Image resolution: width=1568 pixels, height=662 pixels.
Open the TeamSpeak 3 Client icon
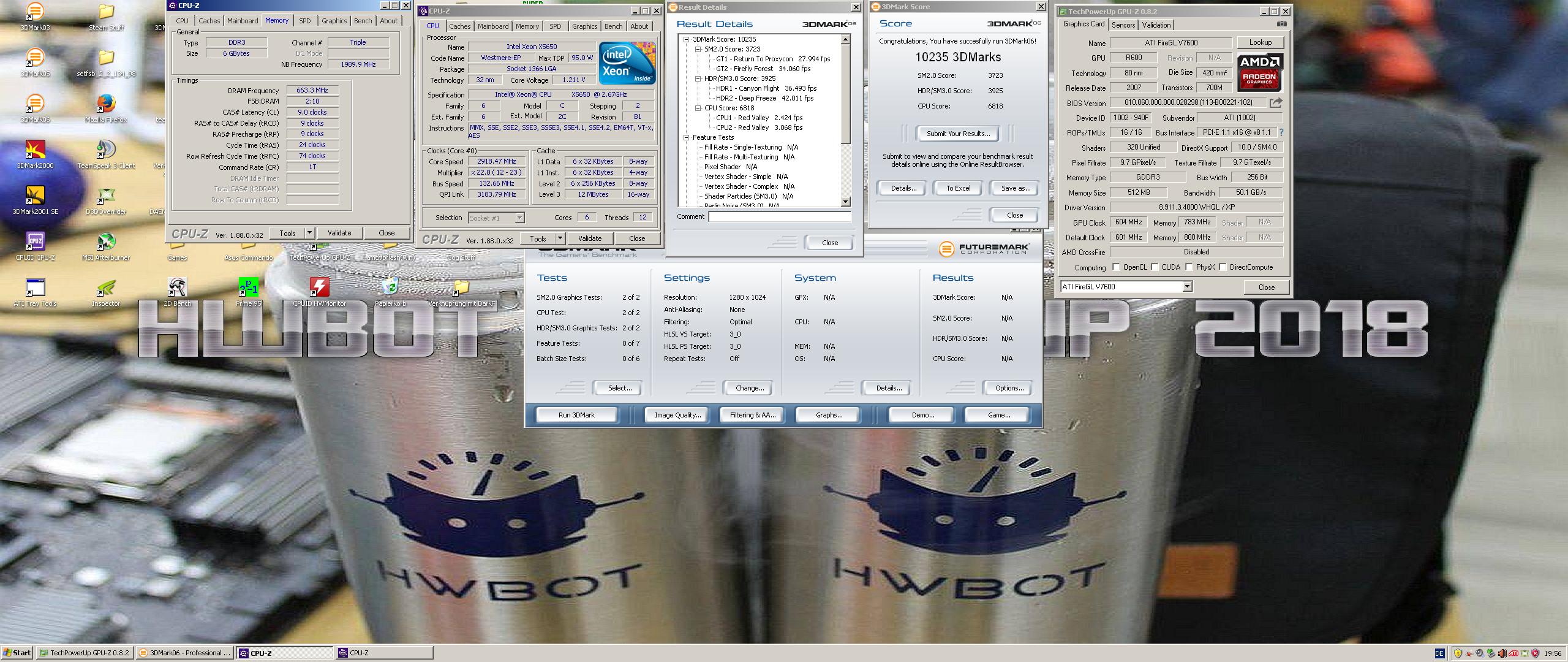coord(106,150)
